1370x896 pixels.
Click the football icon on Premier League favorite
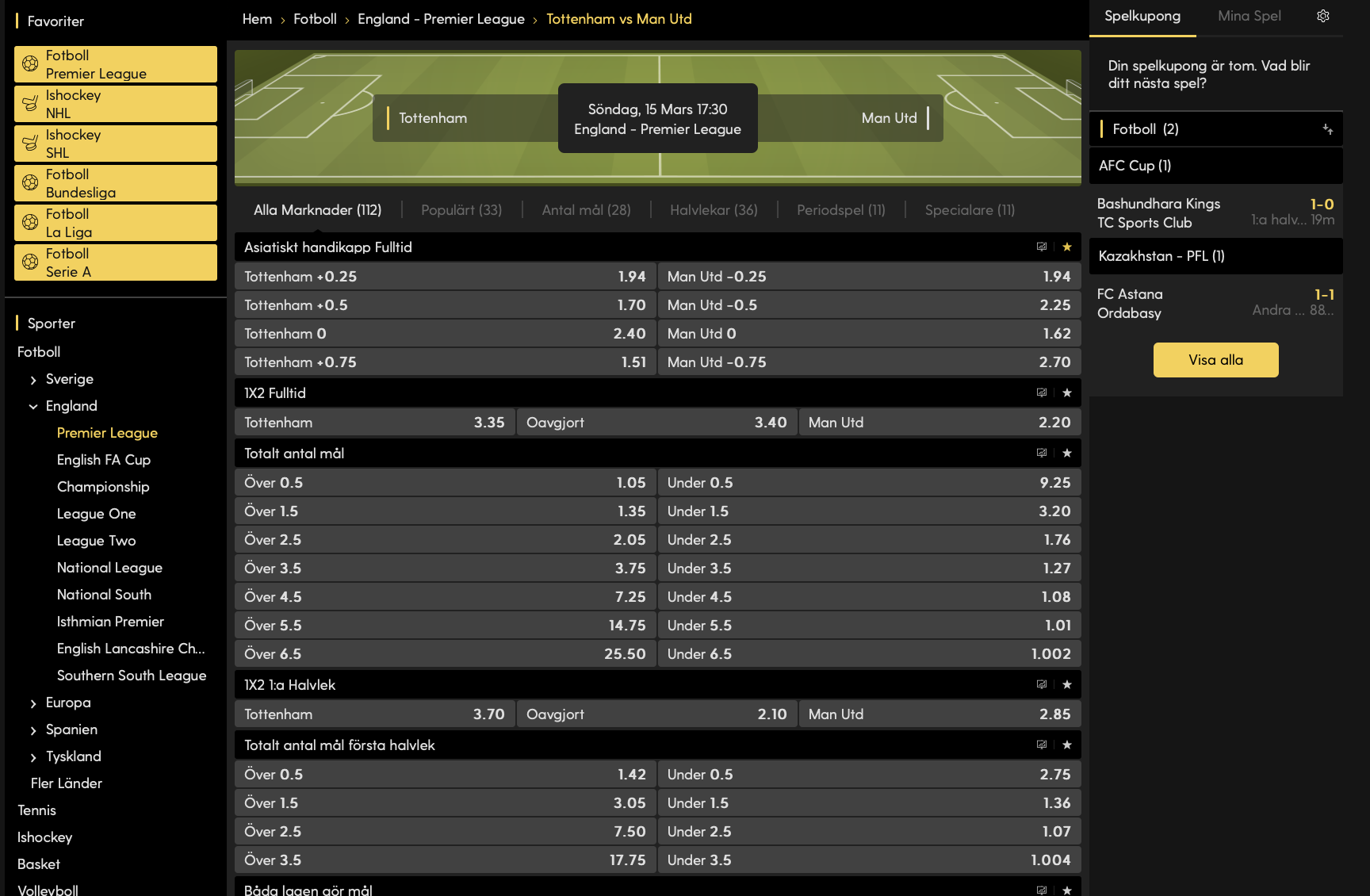click(30, 63)
